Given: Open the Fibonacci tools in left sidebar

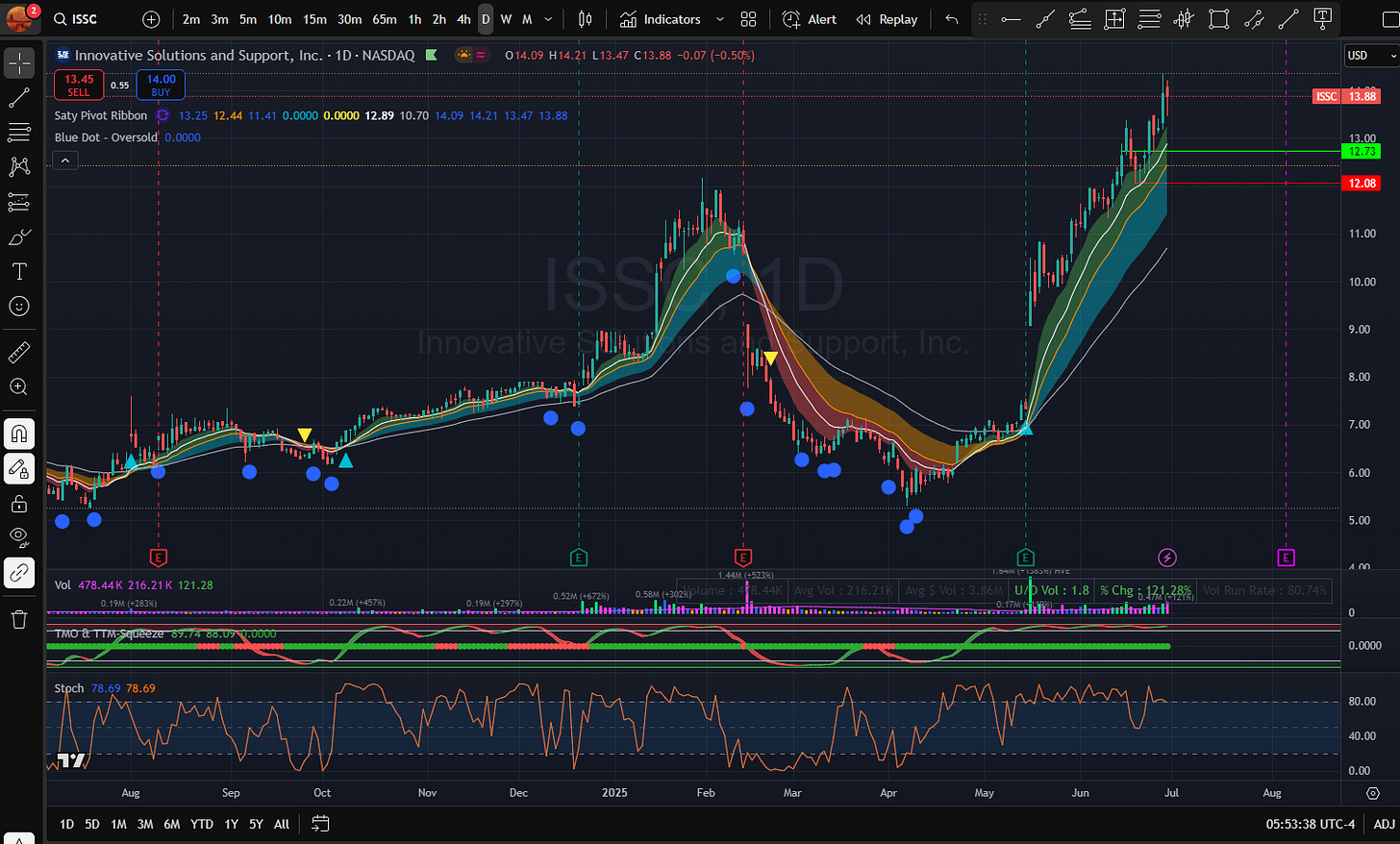Looking at the screenshot, I should click(x=18, y=132).
